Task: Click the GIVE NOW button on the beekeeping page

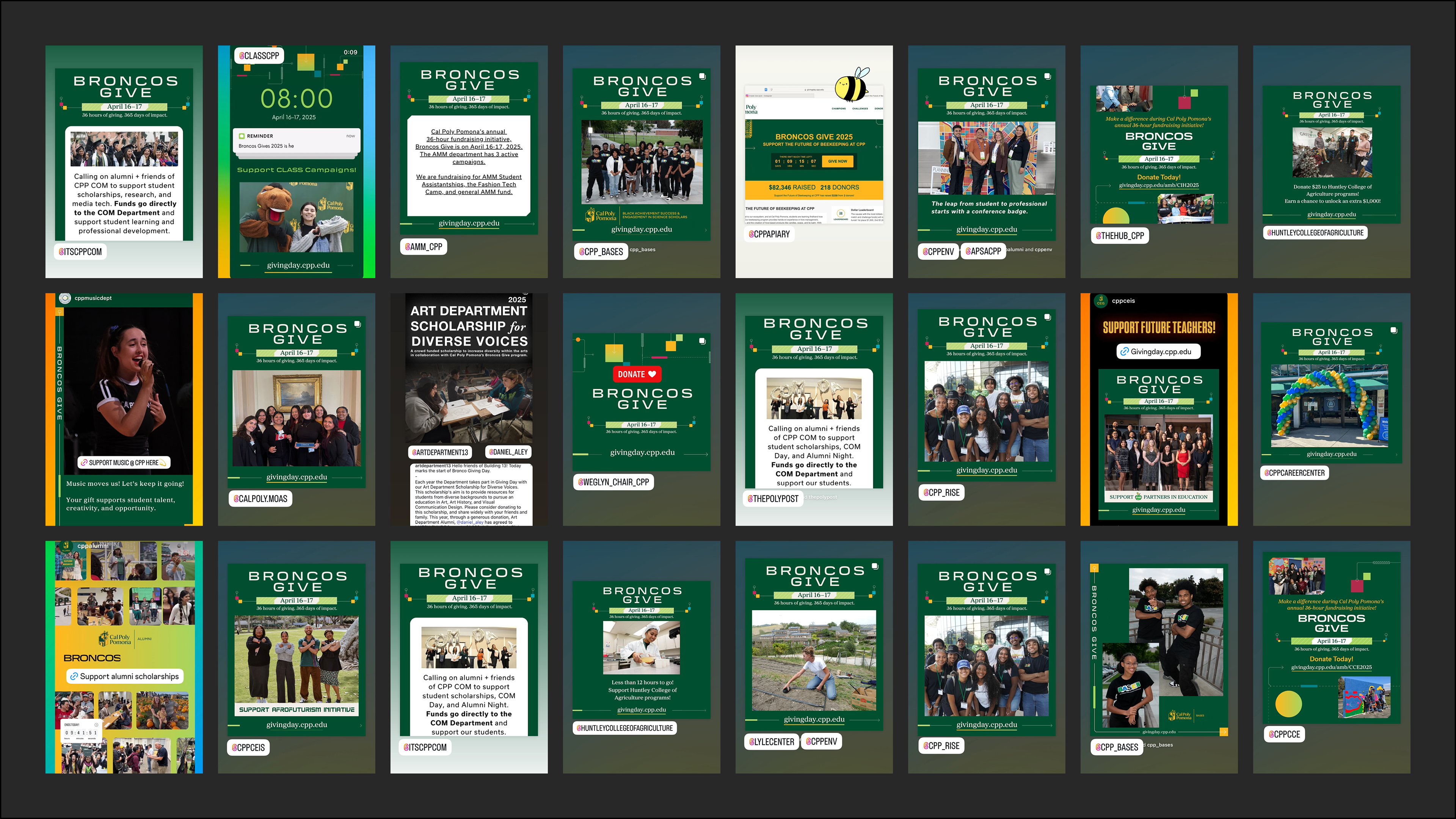Action: click(837, 161)
